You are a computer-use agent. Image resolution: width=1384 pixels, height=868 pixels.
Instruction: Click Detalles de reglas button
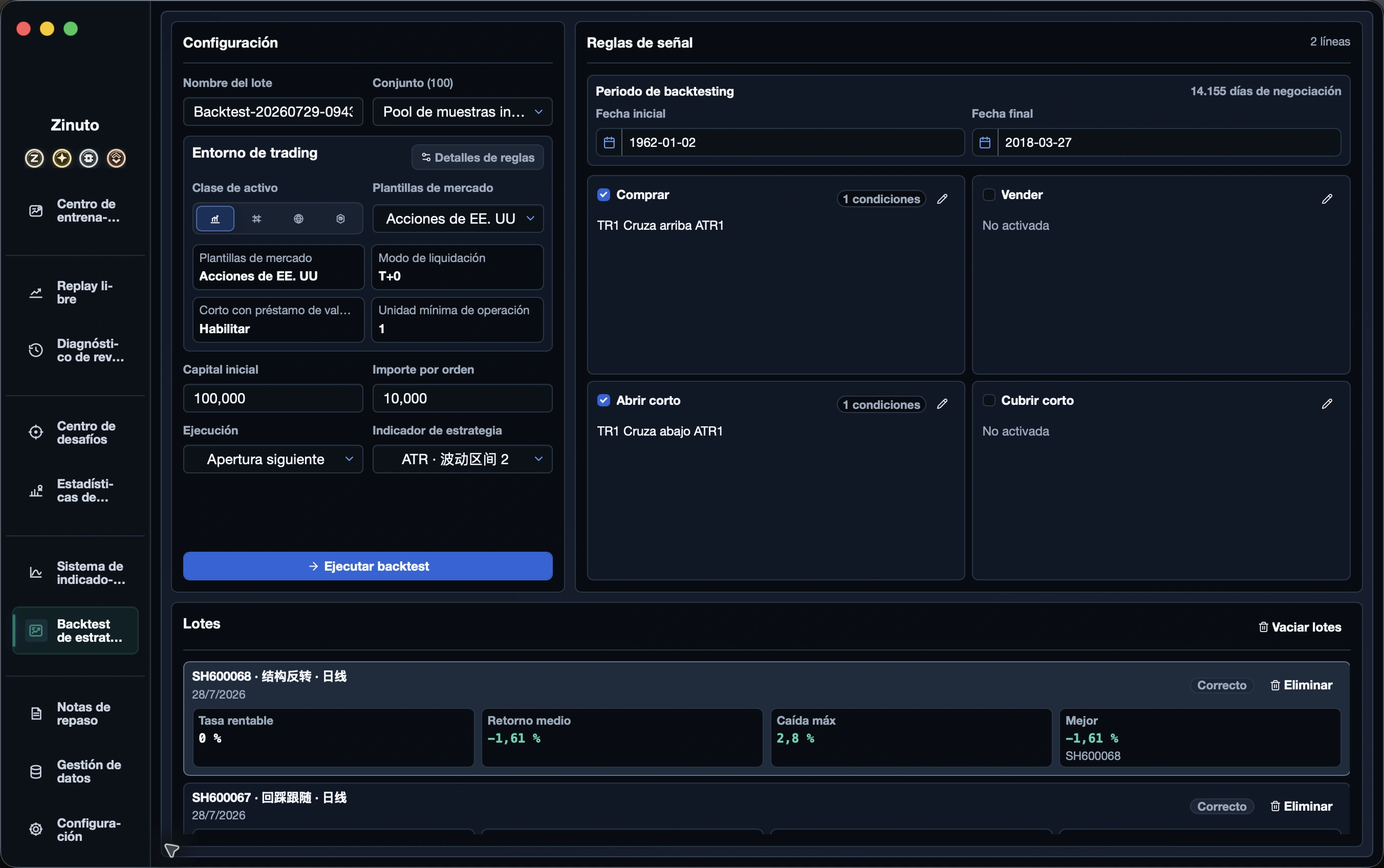click(x=478, y=157)
